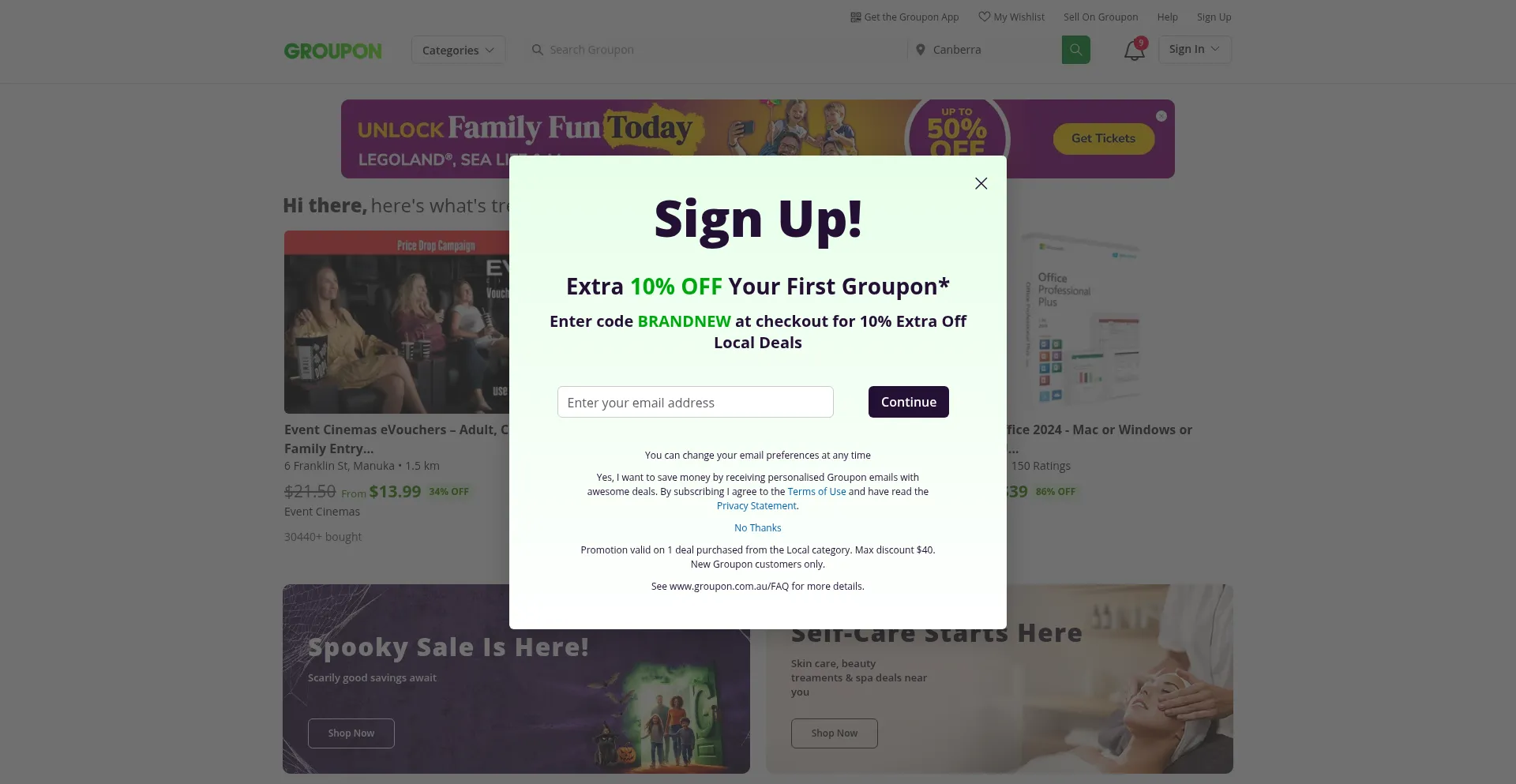Click the Groupon logo
The width and height of the screenshot is (1516, 784).
tap(333, 51)
